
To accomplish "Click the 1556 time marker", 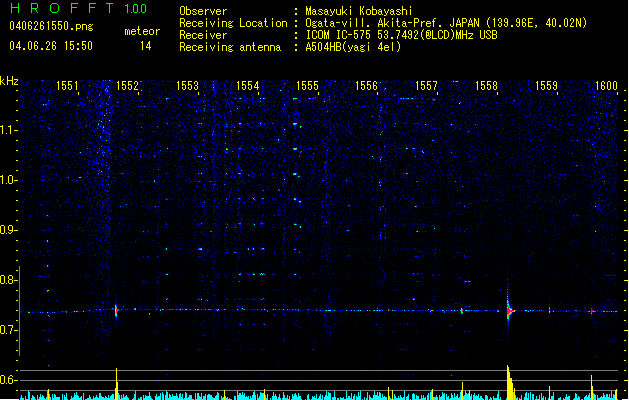I will point(367,86).
